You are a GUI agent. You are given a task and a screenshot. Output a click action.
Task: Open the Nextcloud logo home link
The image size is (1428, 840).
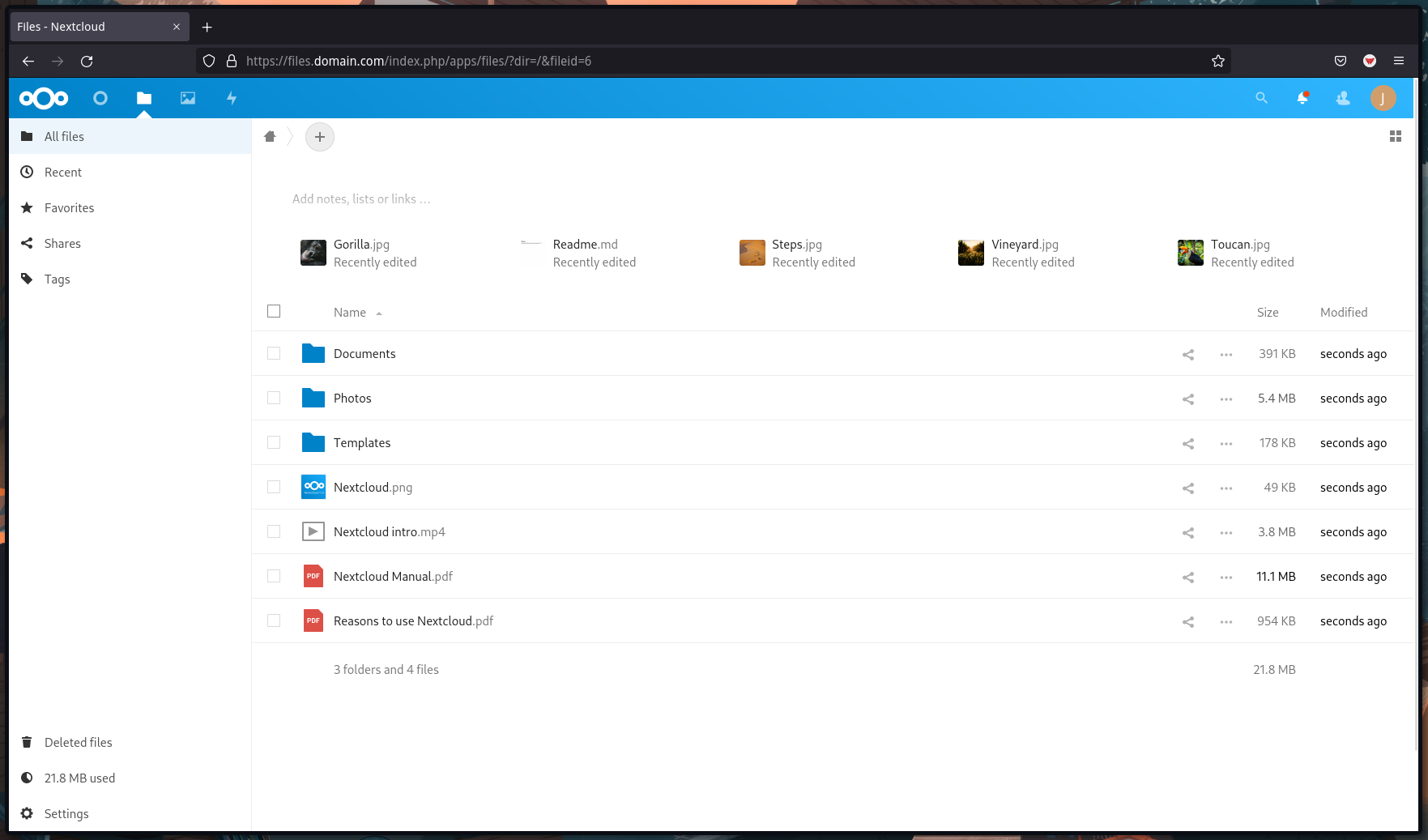tap(44, 99)
